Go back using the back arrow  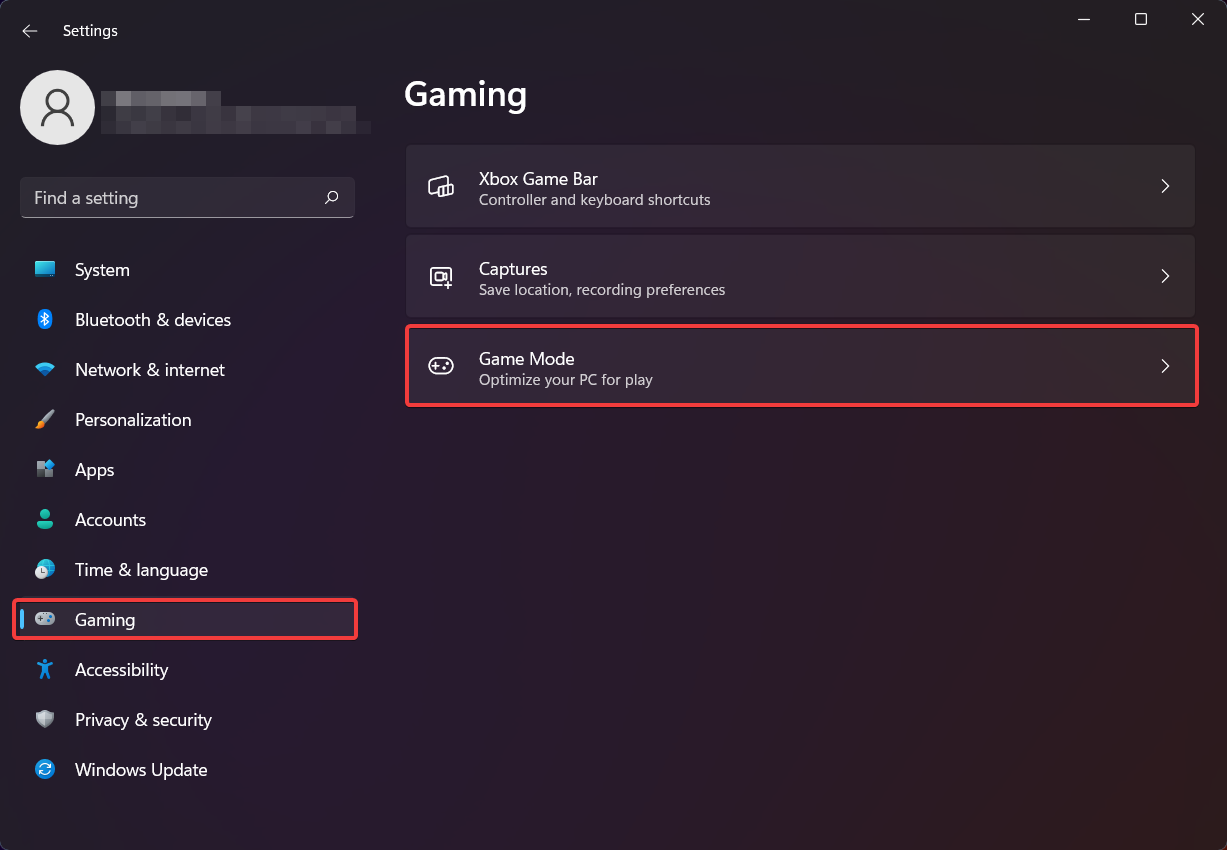(x=30, y=31)
